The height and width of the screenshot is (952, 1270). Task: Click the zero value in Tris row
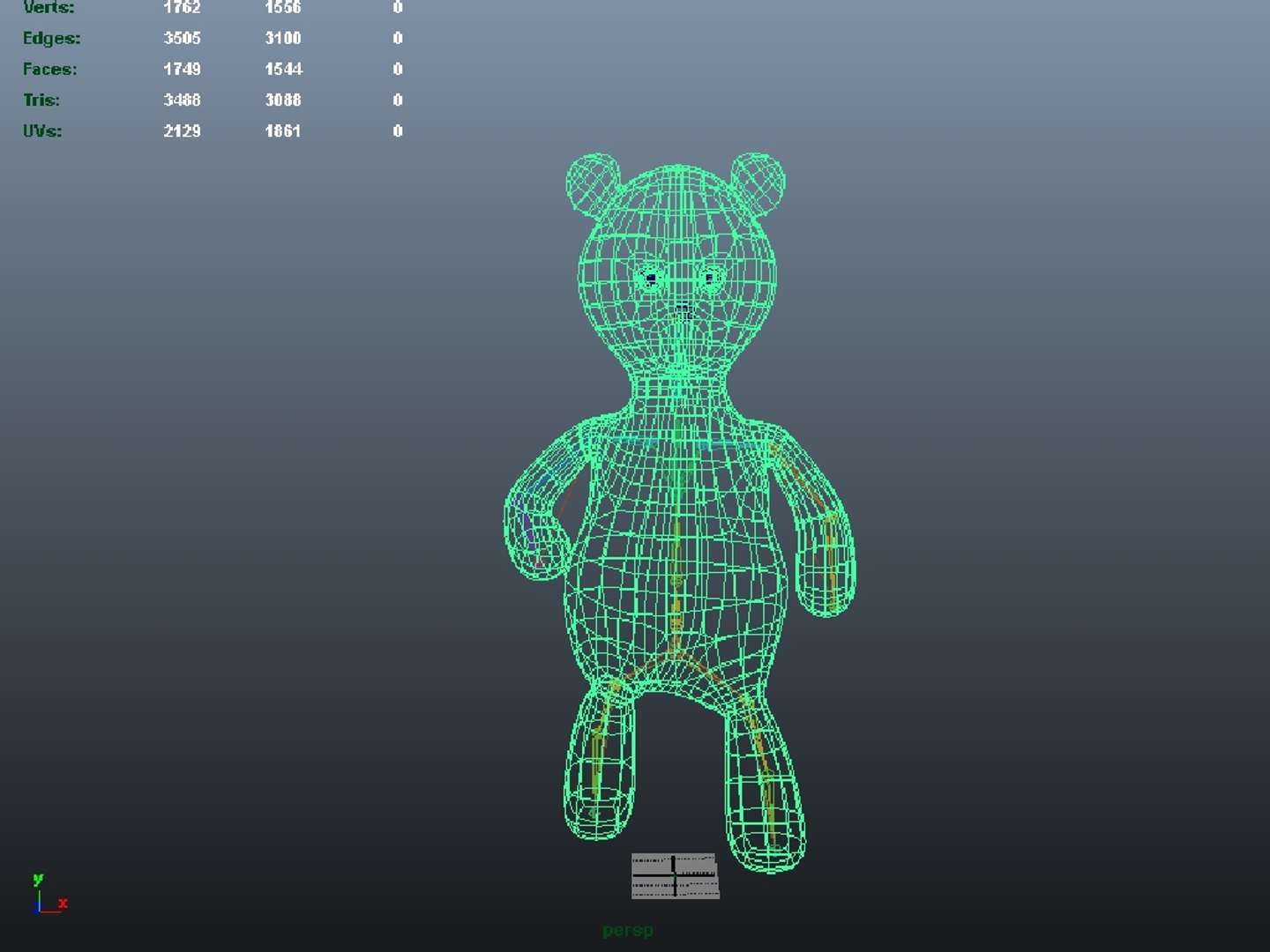click(398, 100)
